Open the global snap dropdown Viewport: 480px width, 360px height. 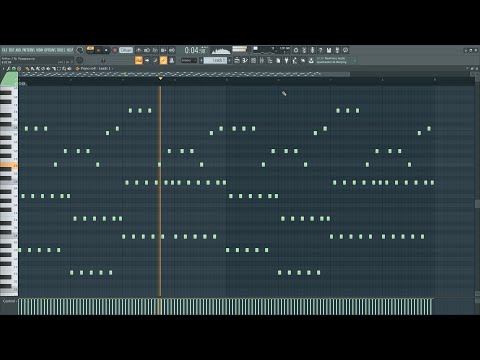tap(189, 60)
